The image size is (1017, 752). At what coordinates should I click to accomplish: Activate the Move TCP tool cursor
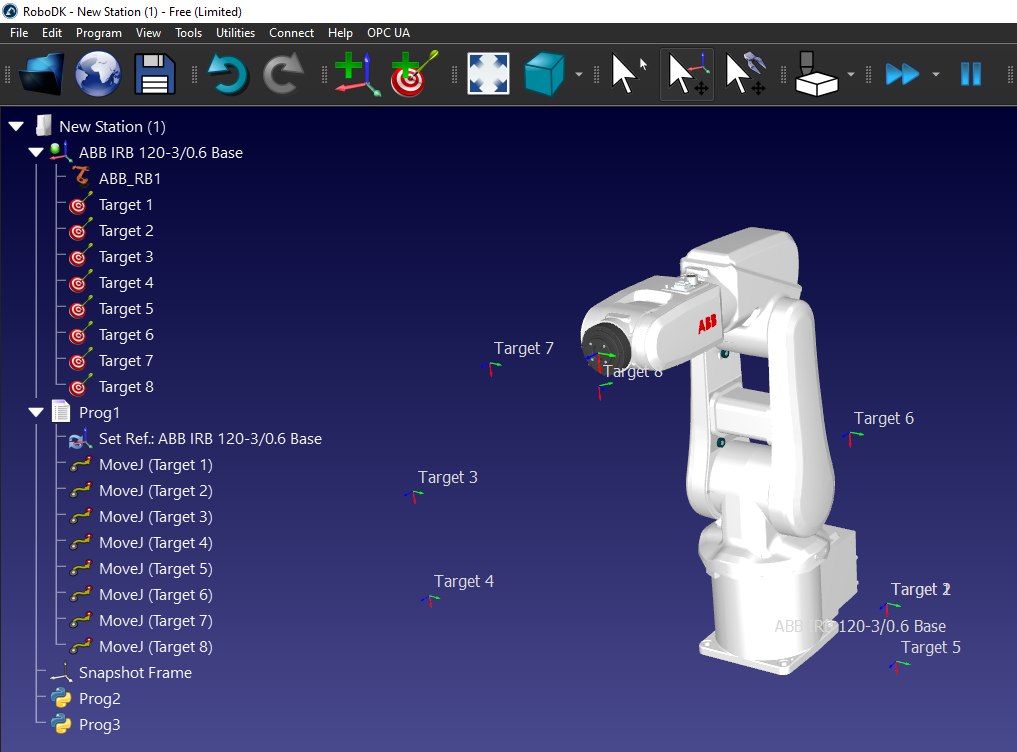[x=744, y=74]
